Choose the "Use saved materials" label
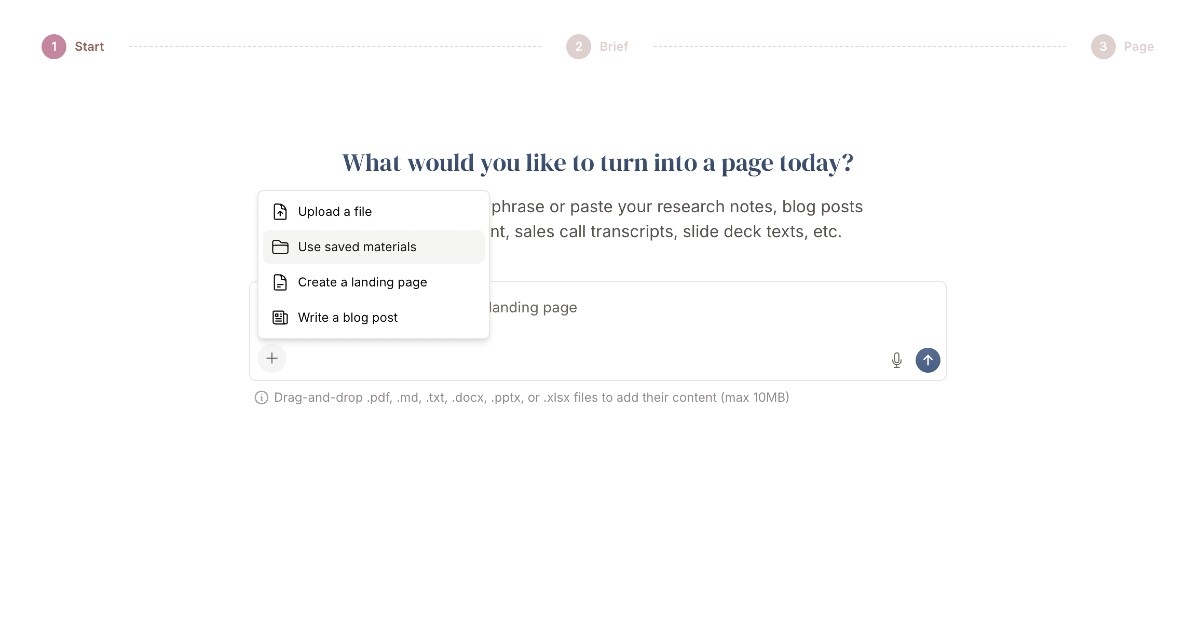The image size is (1200, 630). (x=357, y=247)
